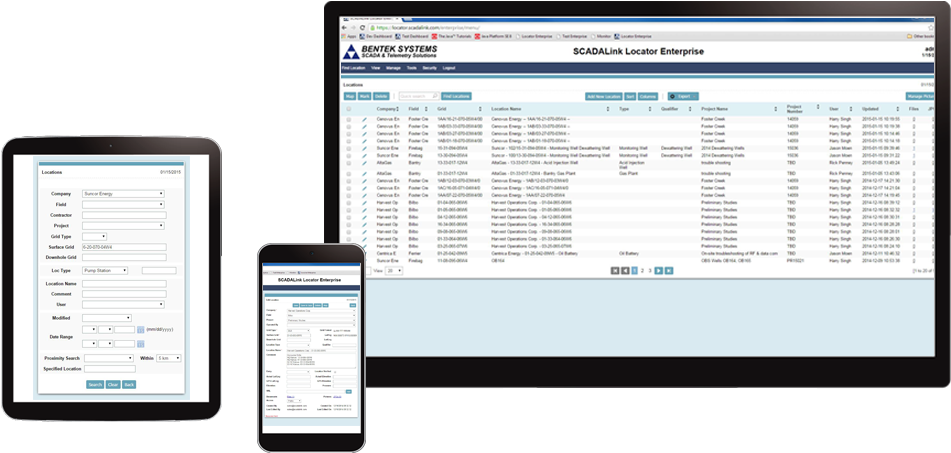Open second Date Range calendar picker on tablet
This screenshot has height=453, width=951.
[x=140, y=343]
